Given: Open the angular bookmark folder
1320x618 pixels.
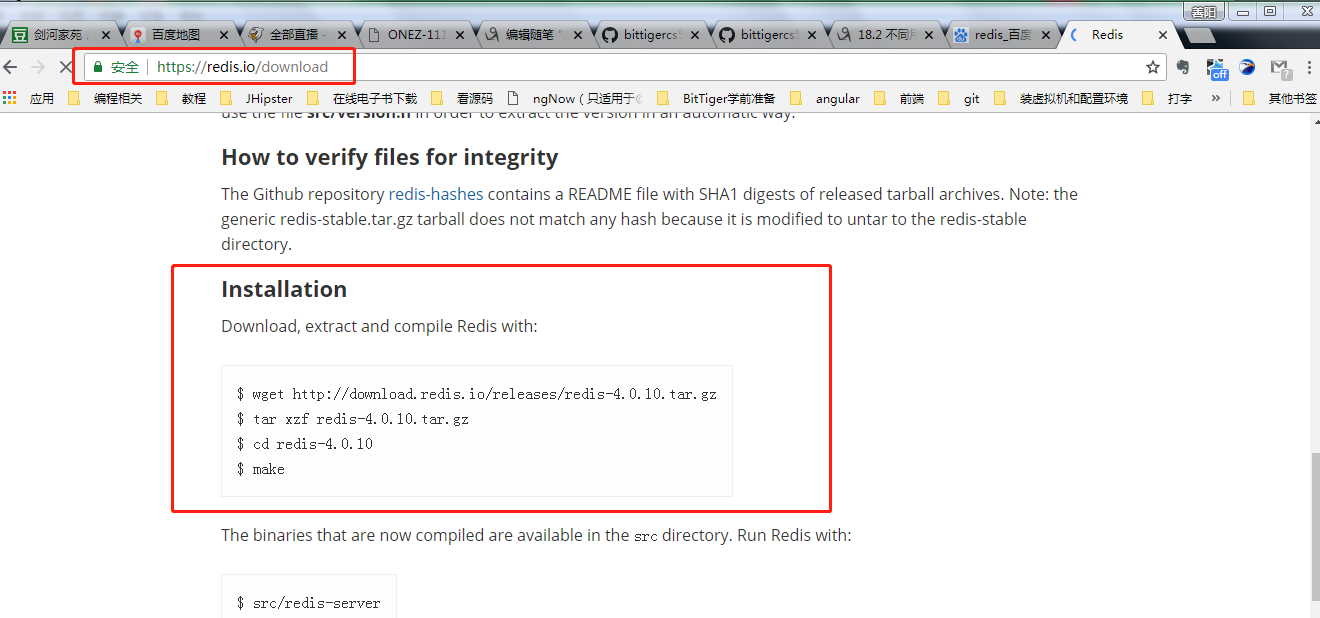Looking at the screenshot, I should [825, 98].
